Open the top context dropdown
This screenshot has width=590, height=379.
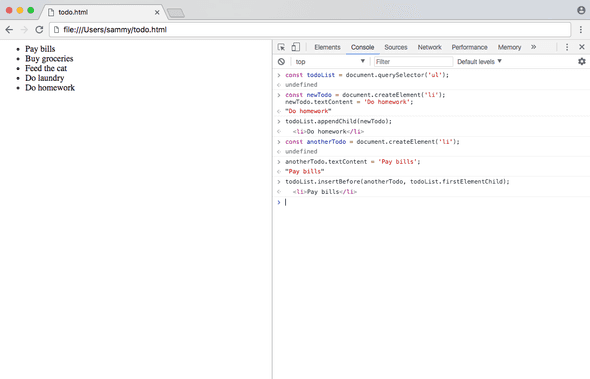click(x=330, y=61)
